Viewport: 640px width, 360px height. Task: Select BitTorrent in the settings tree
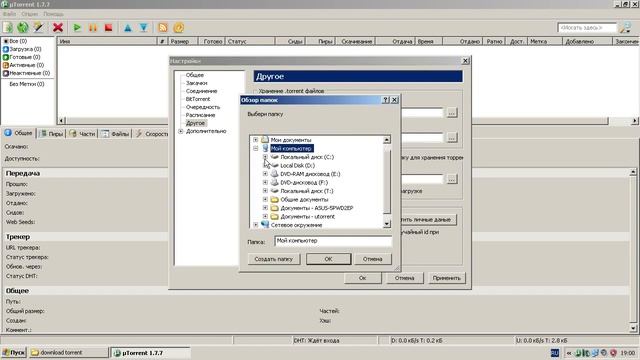click(x=198, y=99)
